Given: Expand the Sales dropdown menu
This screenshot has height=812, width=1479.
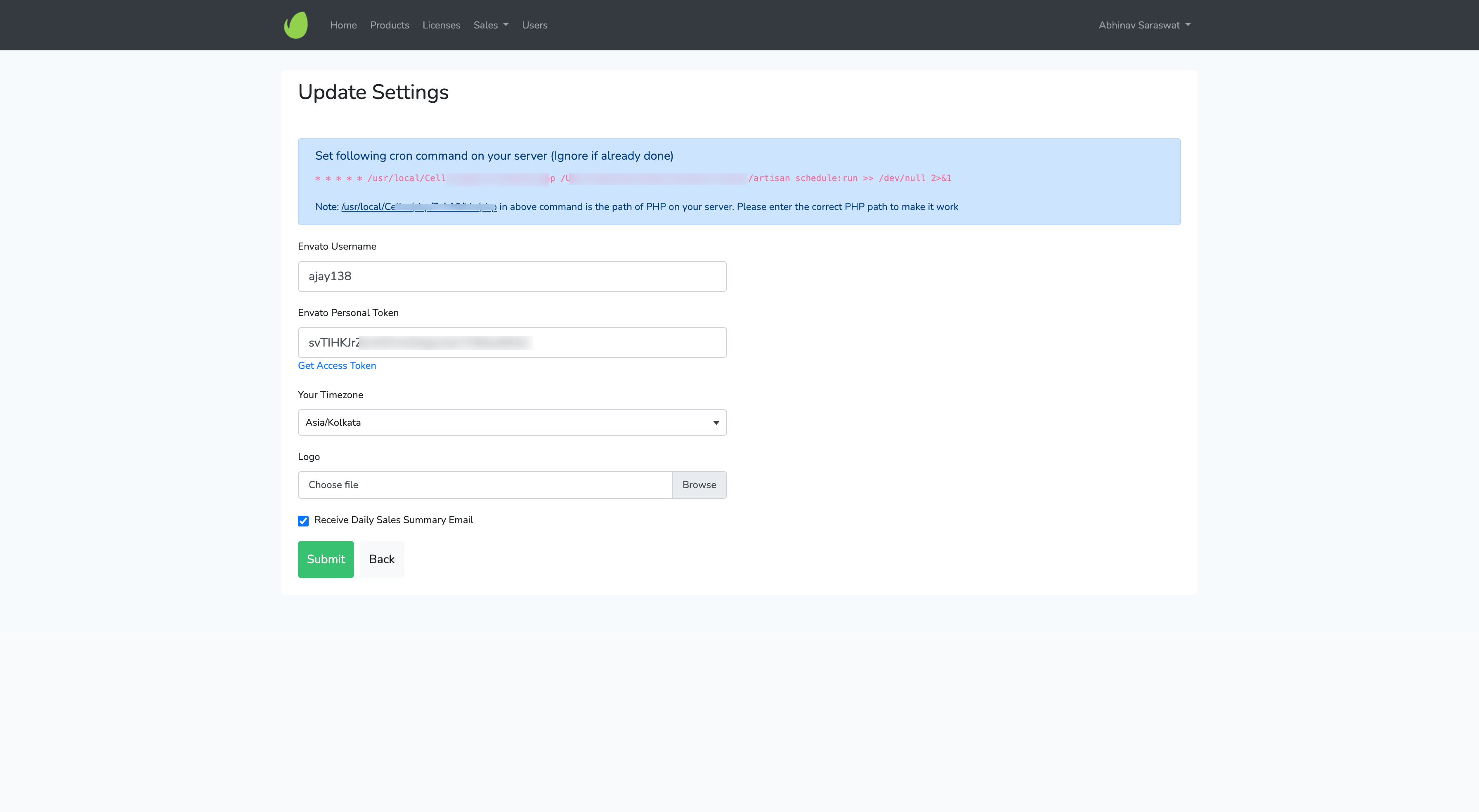Looking at the screenshot, I should tap(490, 25).
